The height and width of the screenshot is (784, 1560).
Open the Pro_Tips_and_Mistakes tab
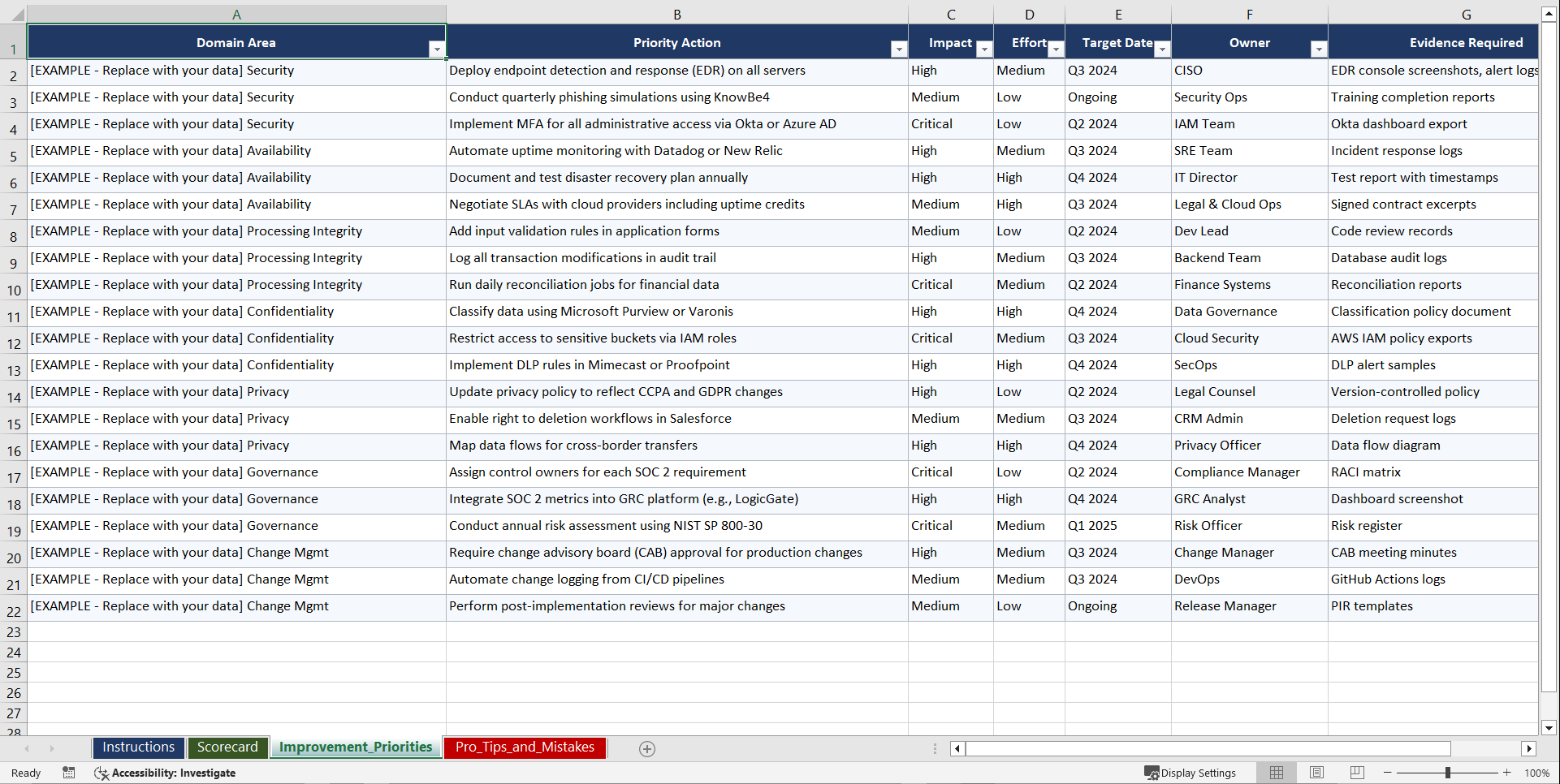(524, 747)
